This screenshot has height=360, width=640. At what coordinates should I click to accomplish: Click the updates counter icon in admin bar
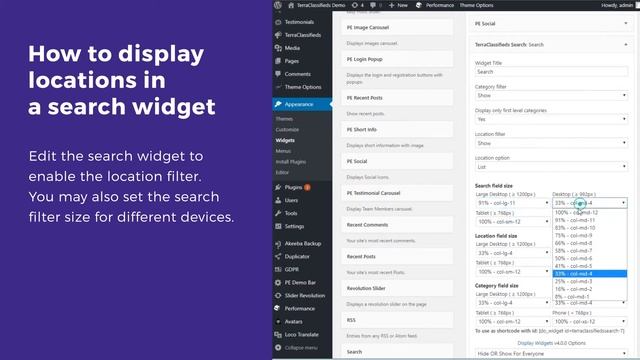pos(355,5)
